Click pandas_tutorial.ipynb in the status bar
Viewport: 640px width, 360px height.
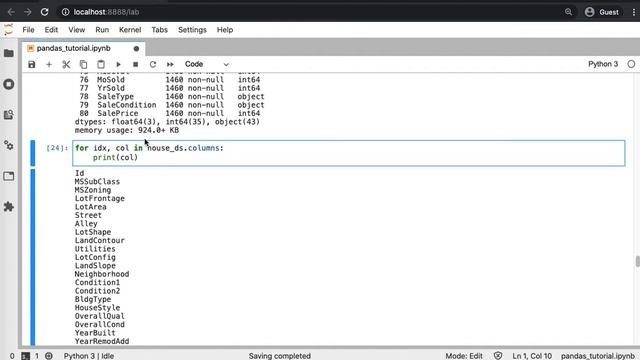tap(598, 356)
